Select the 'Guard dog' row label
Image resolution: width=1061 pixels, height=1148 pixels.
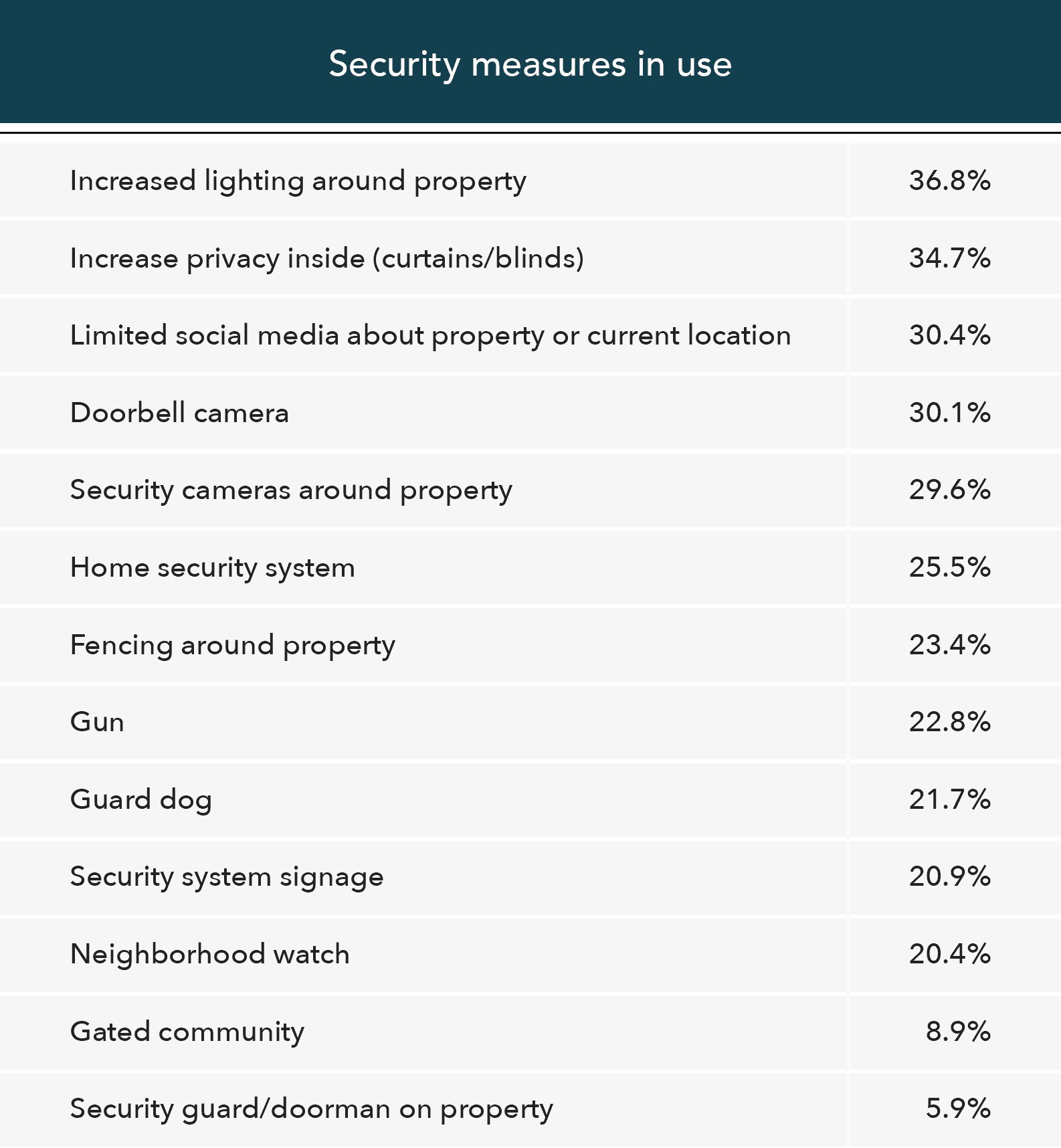(x=141, y=800)
